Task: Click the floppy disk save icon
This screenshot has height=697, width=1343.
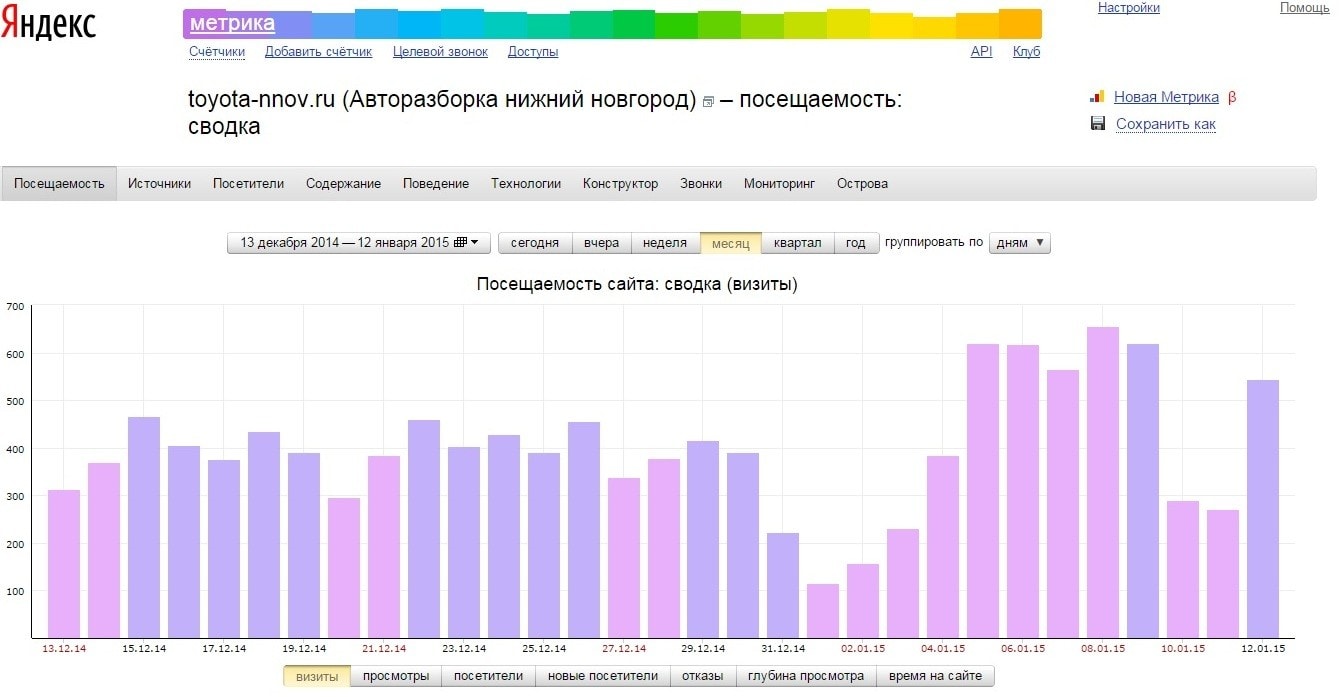Action: [x=1097, y=124]
